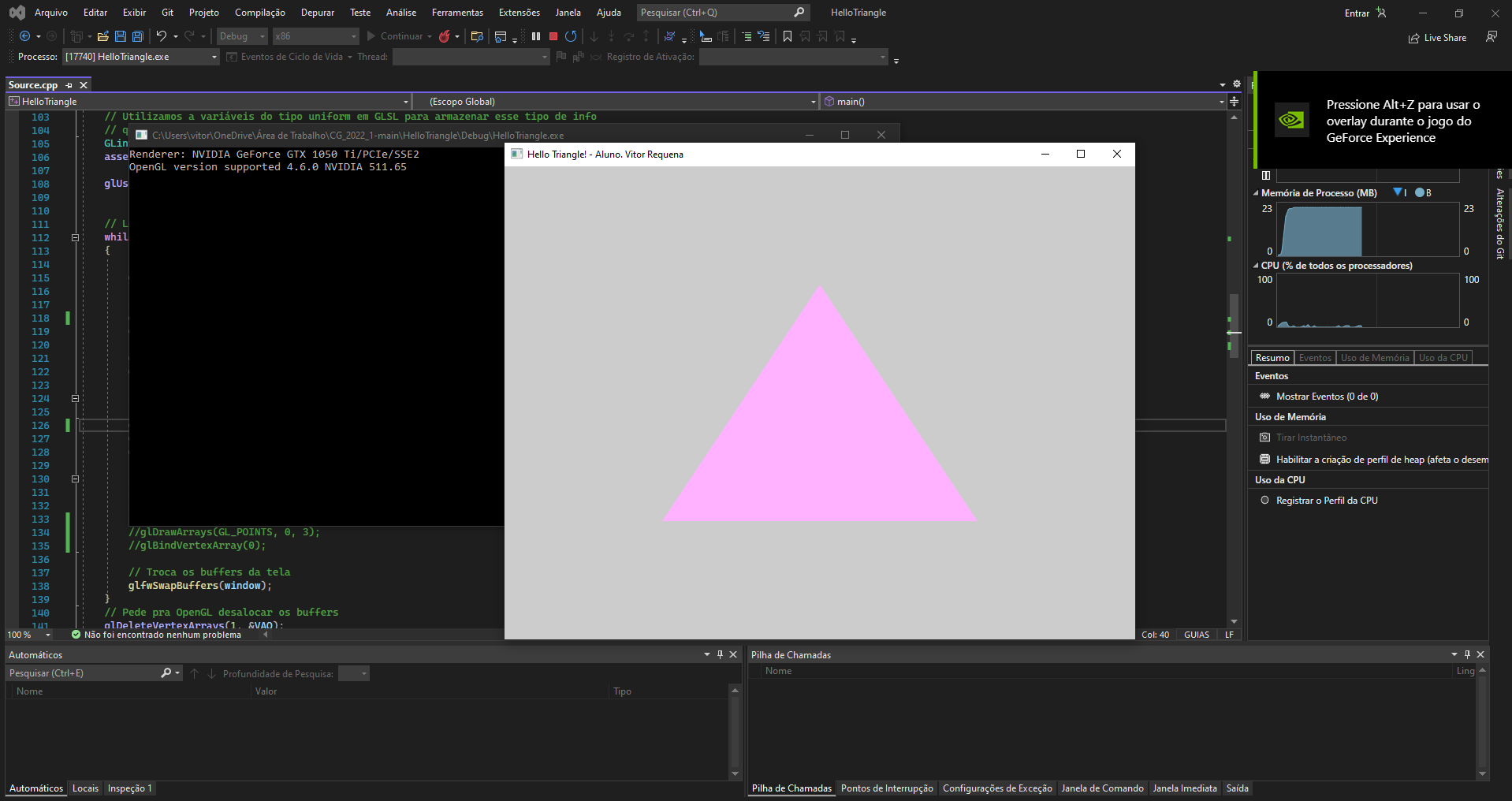Click the feedback person icon at top right
Screen dimensions: 1512x801
click(x=1492, y=37)
